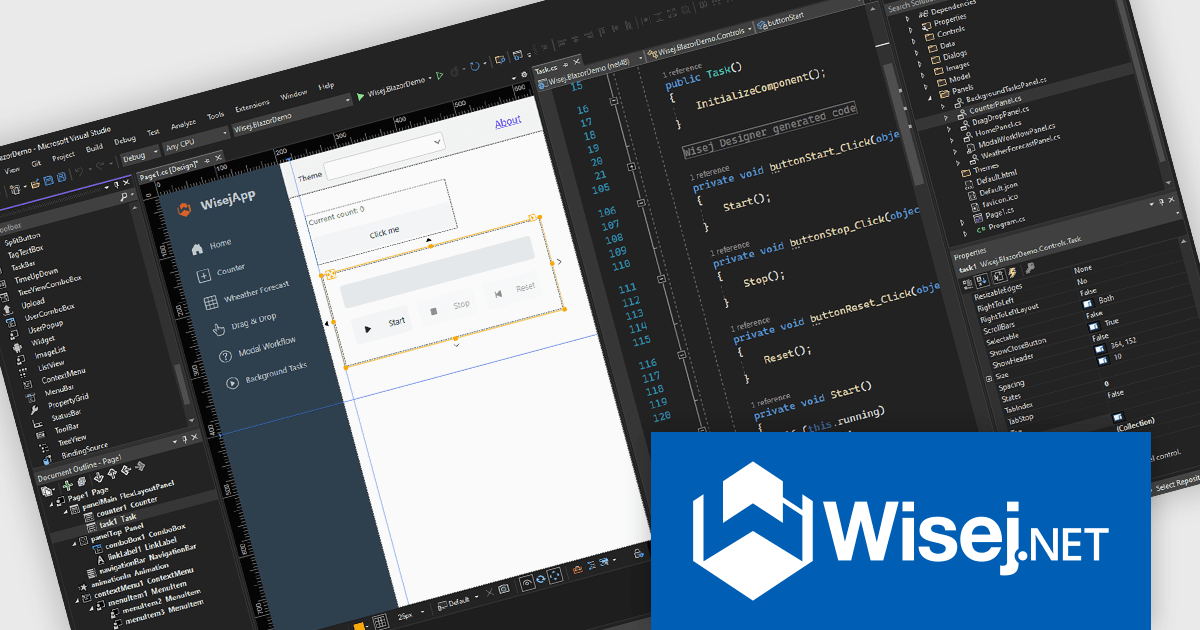1200x630 pixels.
Task: Click the About link in the designer
Action: coord(508,121)
